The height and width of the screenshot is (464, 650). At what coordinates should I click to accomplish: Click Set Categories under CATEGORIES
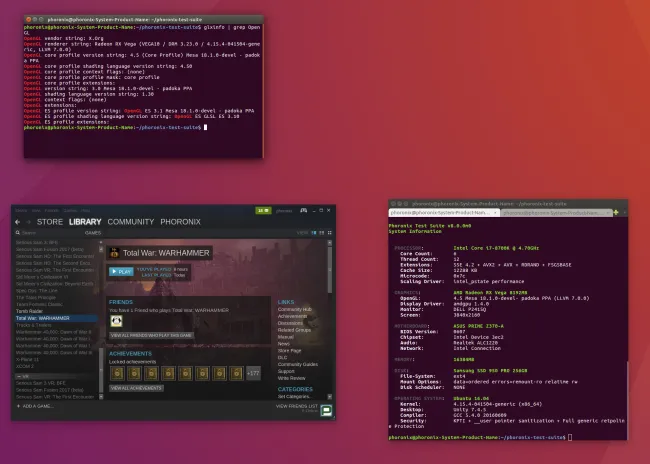[294, 397]
